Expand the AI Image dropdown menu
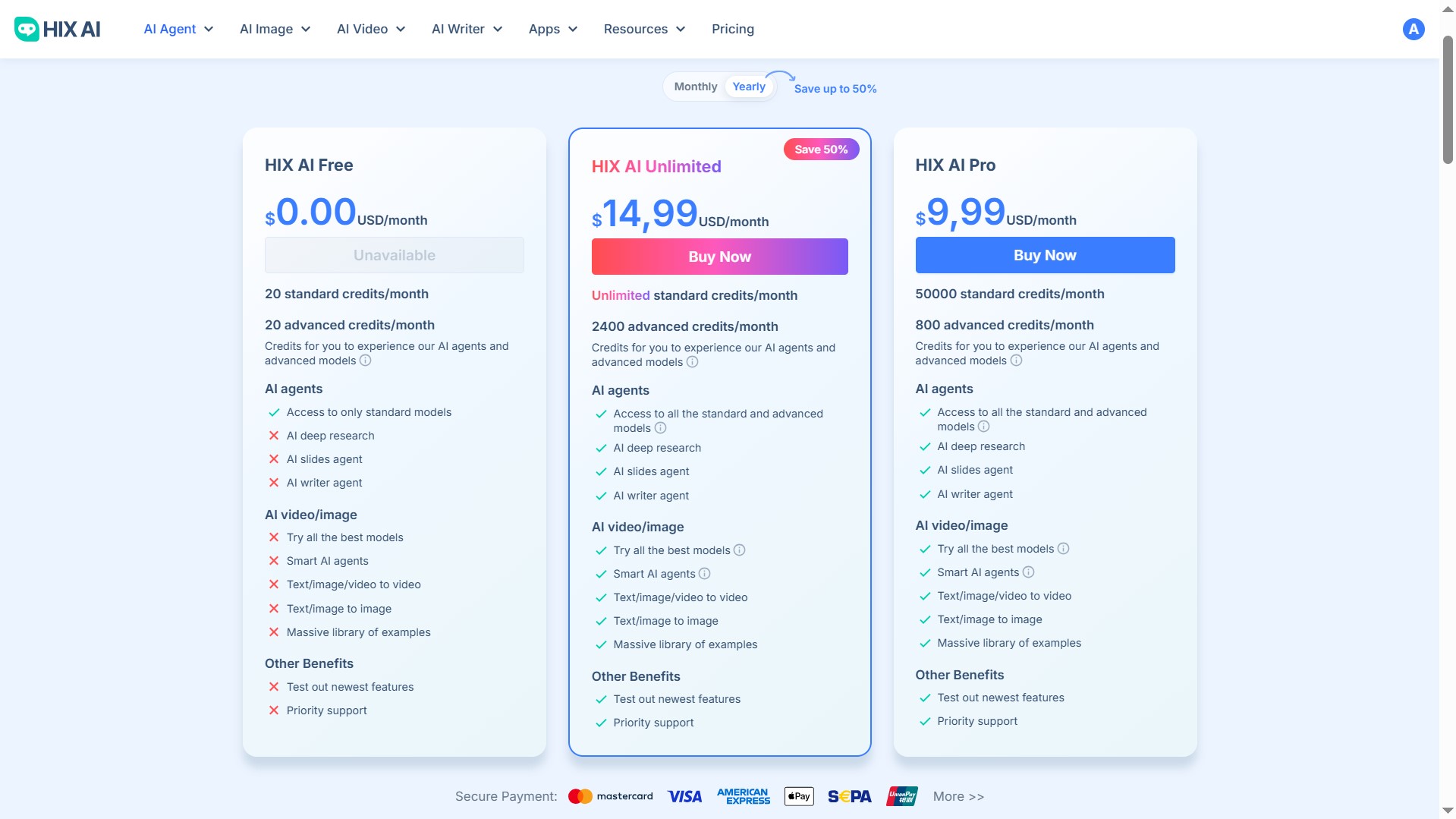This screenshot has width=1456, height=819. coord(275,29)
